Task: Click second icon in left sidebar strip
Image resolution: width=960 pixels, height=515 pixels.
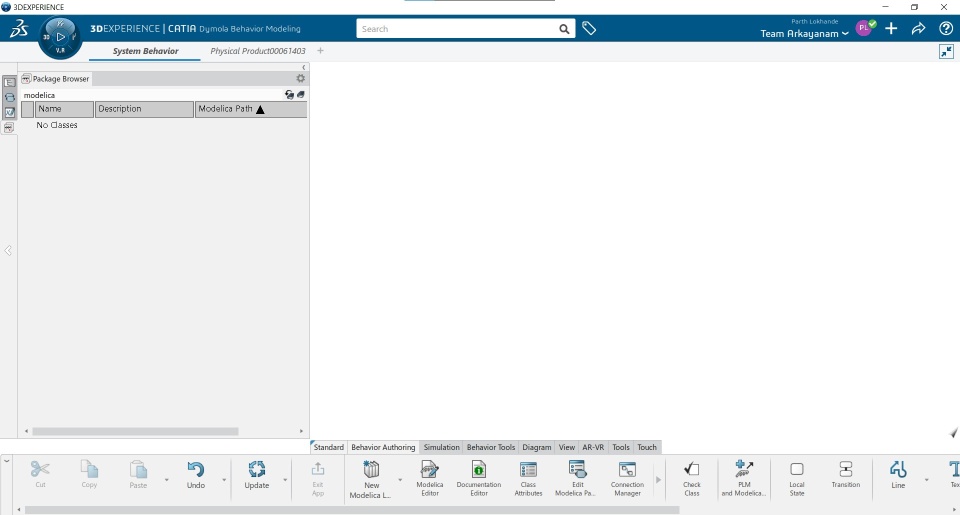Action: [x=9, y=97]
